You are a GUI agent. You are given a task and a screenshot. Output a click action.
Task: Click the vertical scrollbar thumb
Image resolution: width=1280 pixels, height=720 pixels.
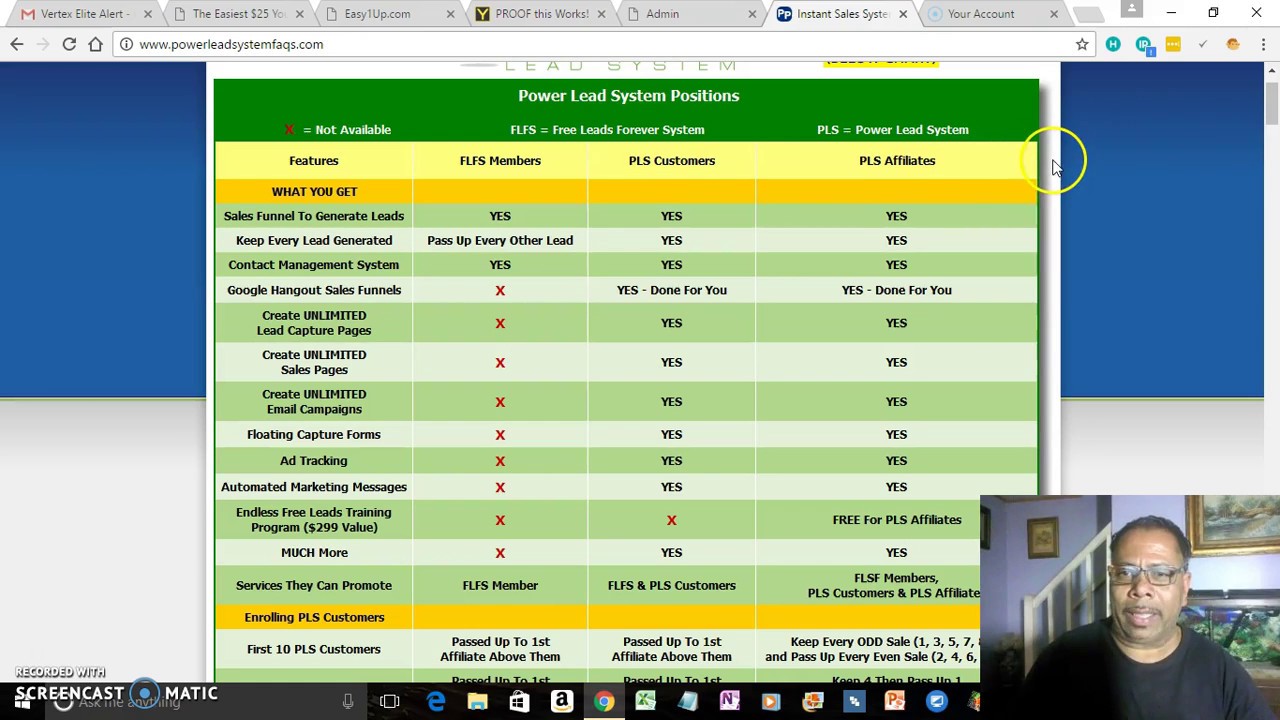point(1272,104)
